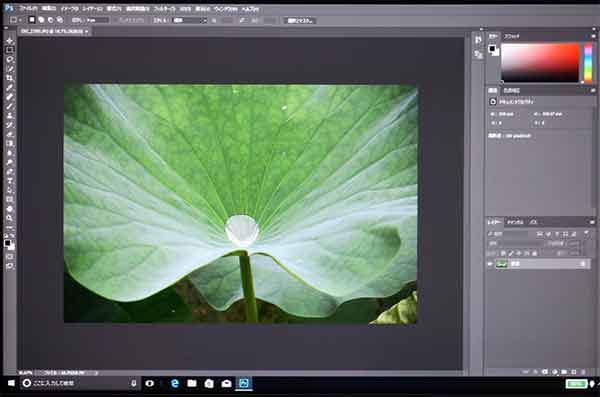The height and width of the screenshot is (397, 600).
Task: Select the Quick Selection tool
Action: (x=10, y=69)
